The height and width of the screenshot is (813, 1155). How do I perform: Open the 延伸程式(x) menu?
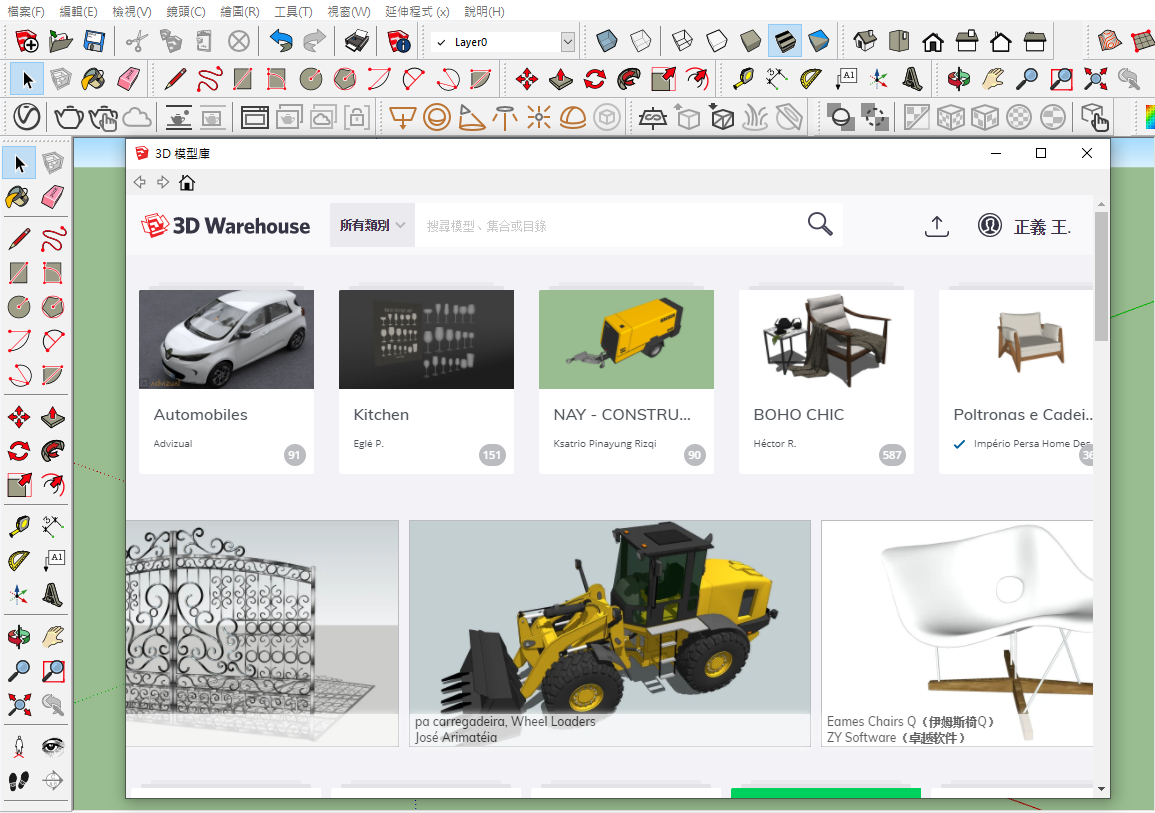click(x=417, y=12)
